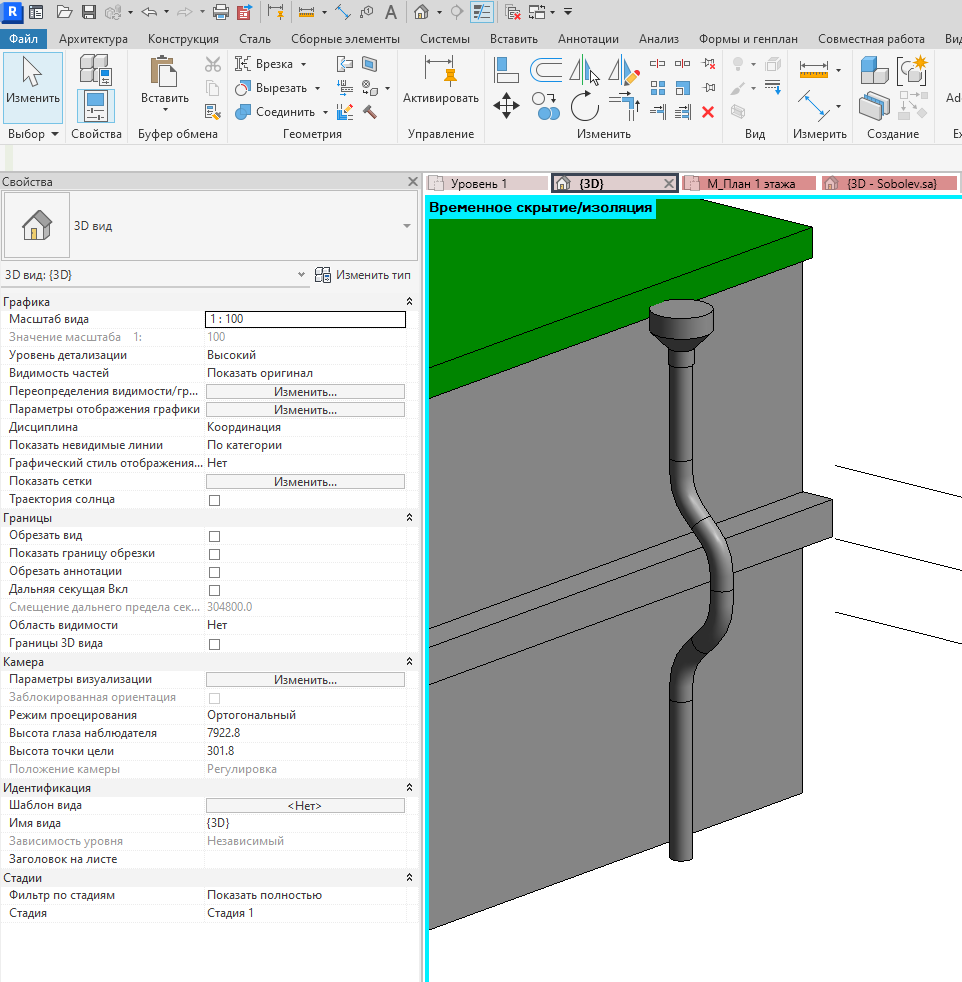
Task: Switch to the М_План 1 этажа view tab
Action: click(x=750, y=183)
